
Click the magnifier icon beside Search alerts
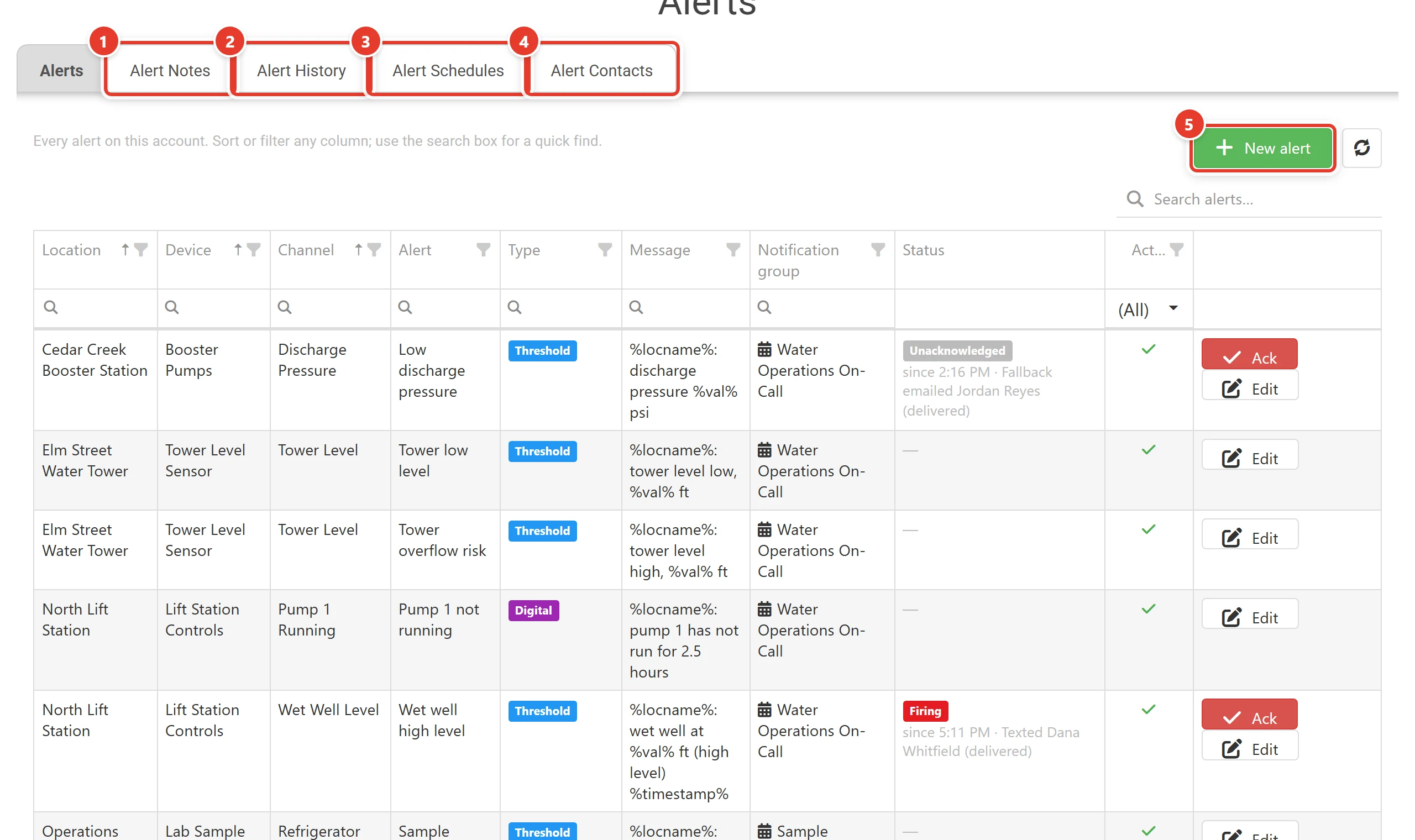click(x=1134, y=199)
